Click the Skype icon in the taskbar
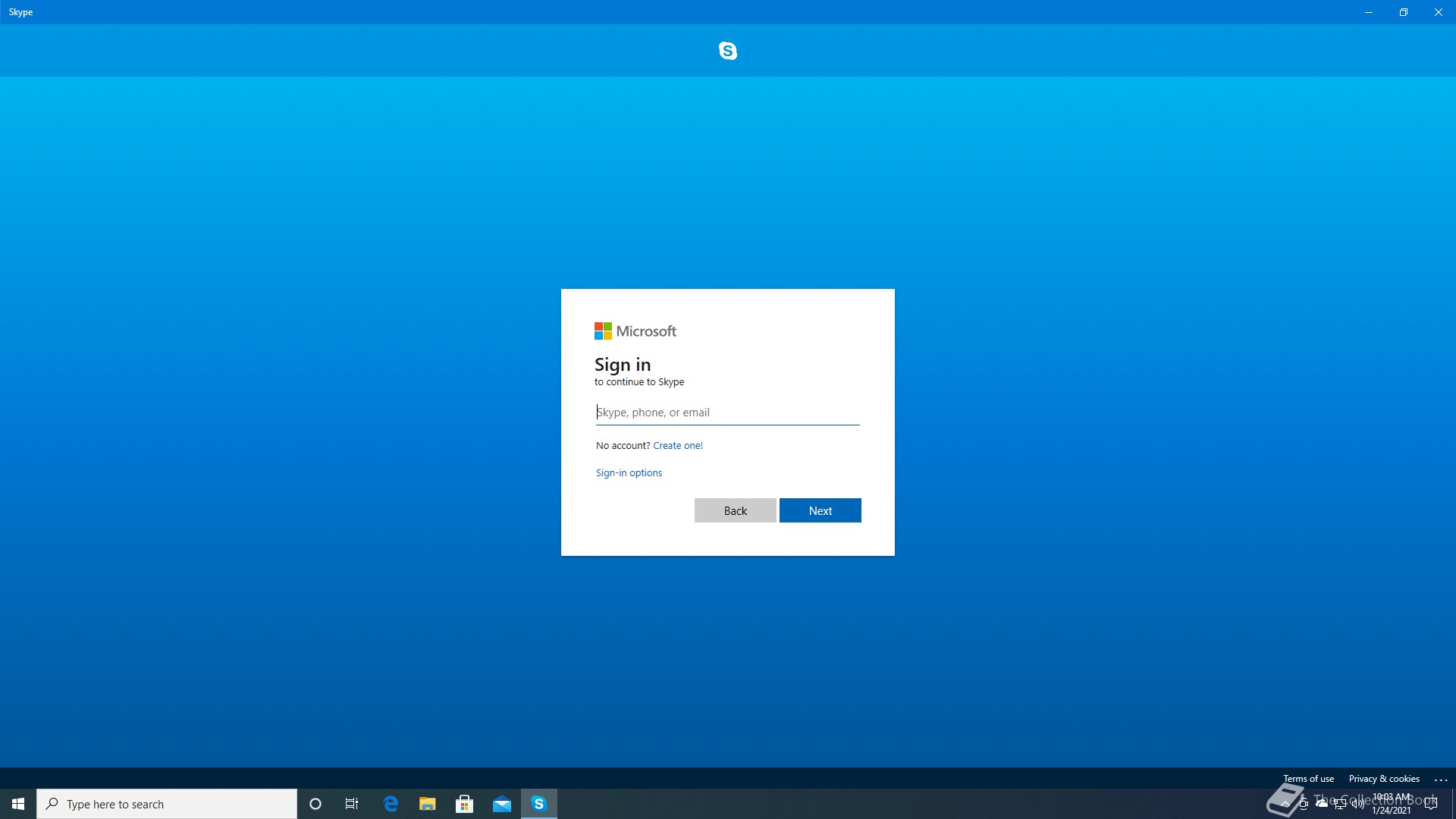 (538, 804)
